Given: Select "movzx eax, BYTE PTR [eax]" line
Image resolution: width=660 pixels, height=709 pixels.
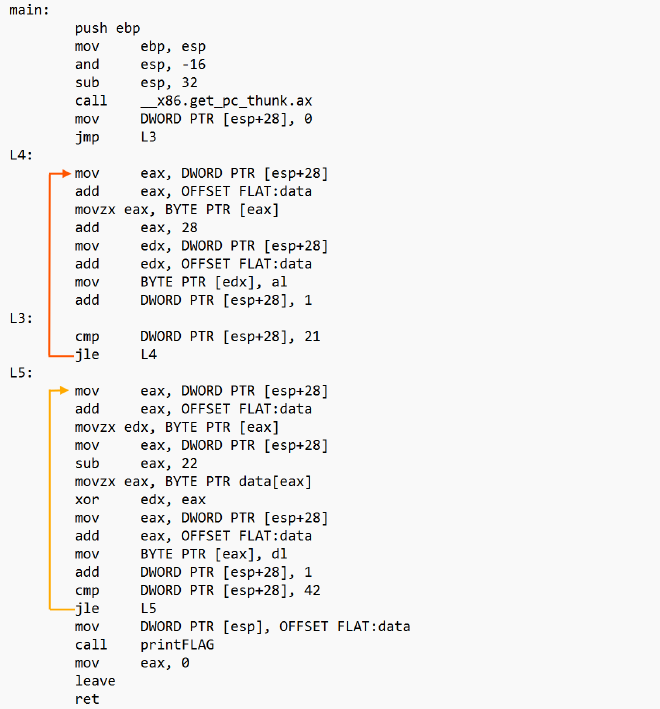Looking at the screenshot, I should coord(177,210).
